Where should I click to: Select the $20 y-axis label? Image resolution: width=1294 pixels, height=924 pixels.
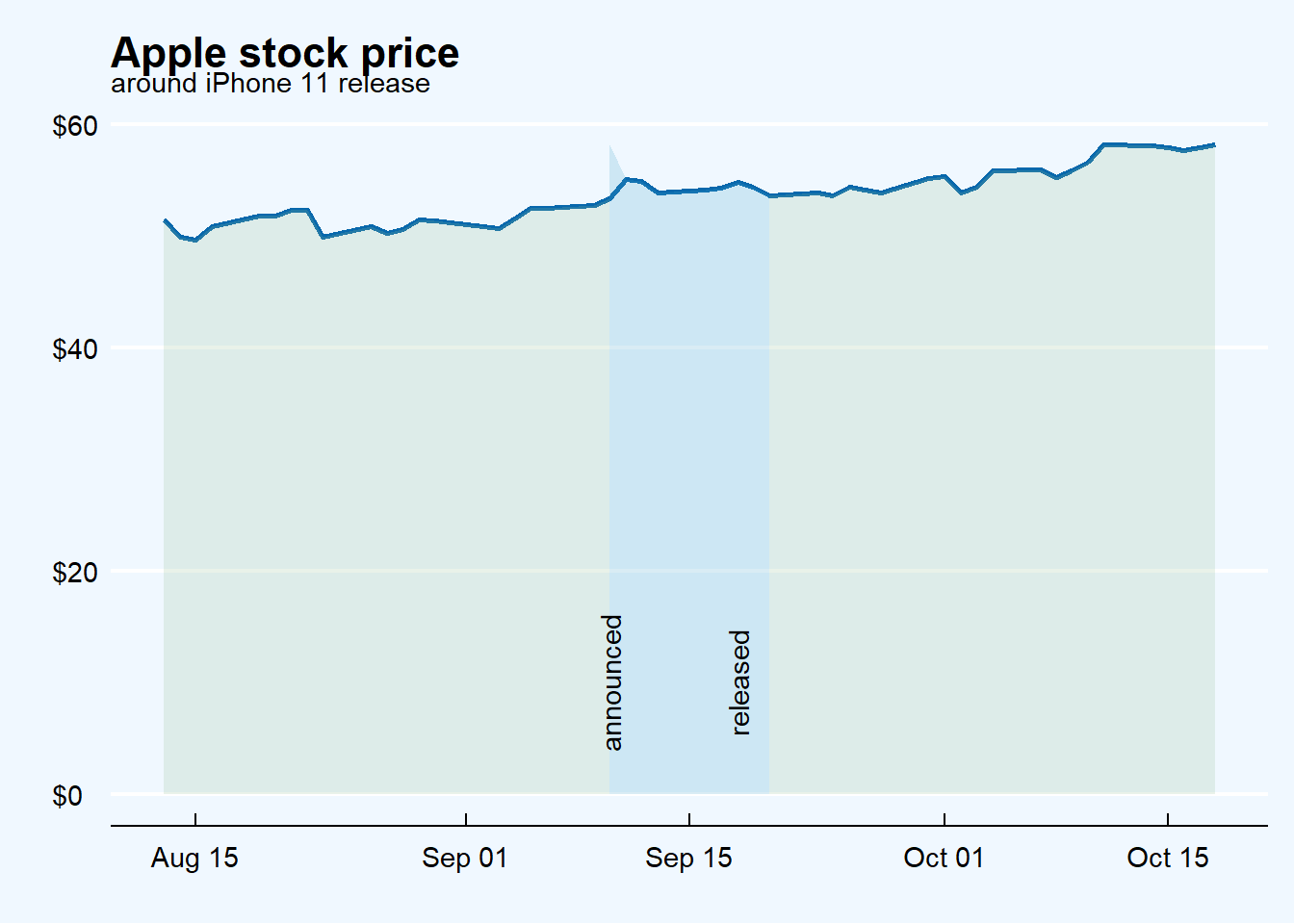[75, 572]
